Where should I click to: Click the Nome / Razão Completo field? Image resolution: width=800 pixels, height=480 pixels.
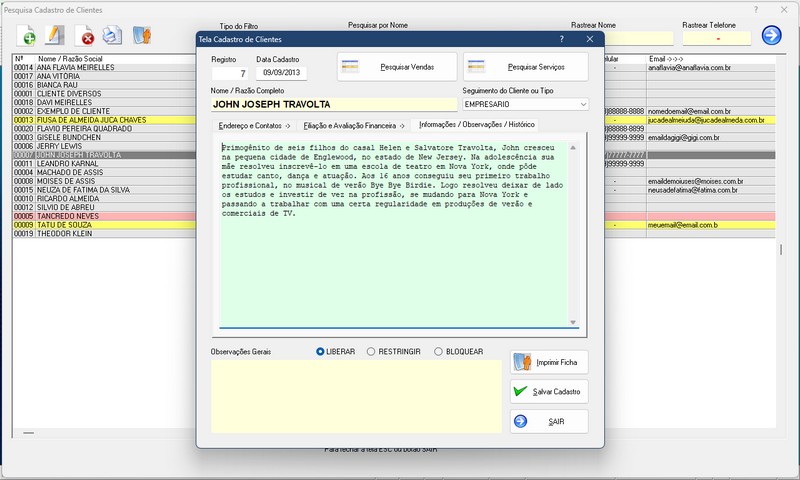click(x=334, y=104)
